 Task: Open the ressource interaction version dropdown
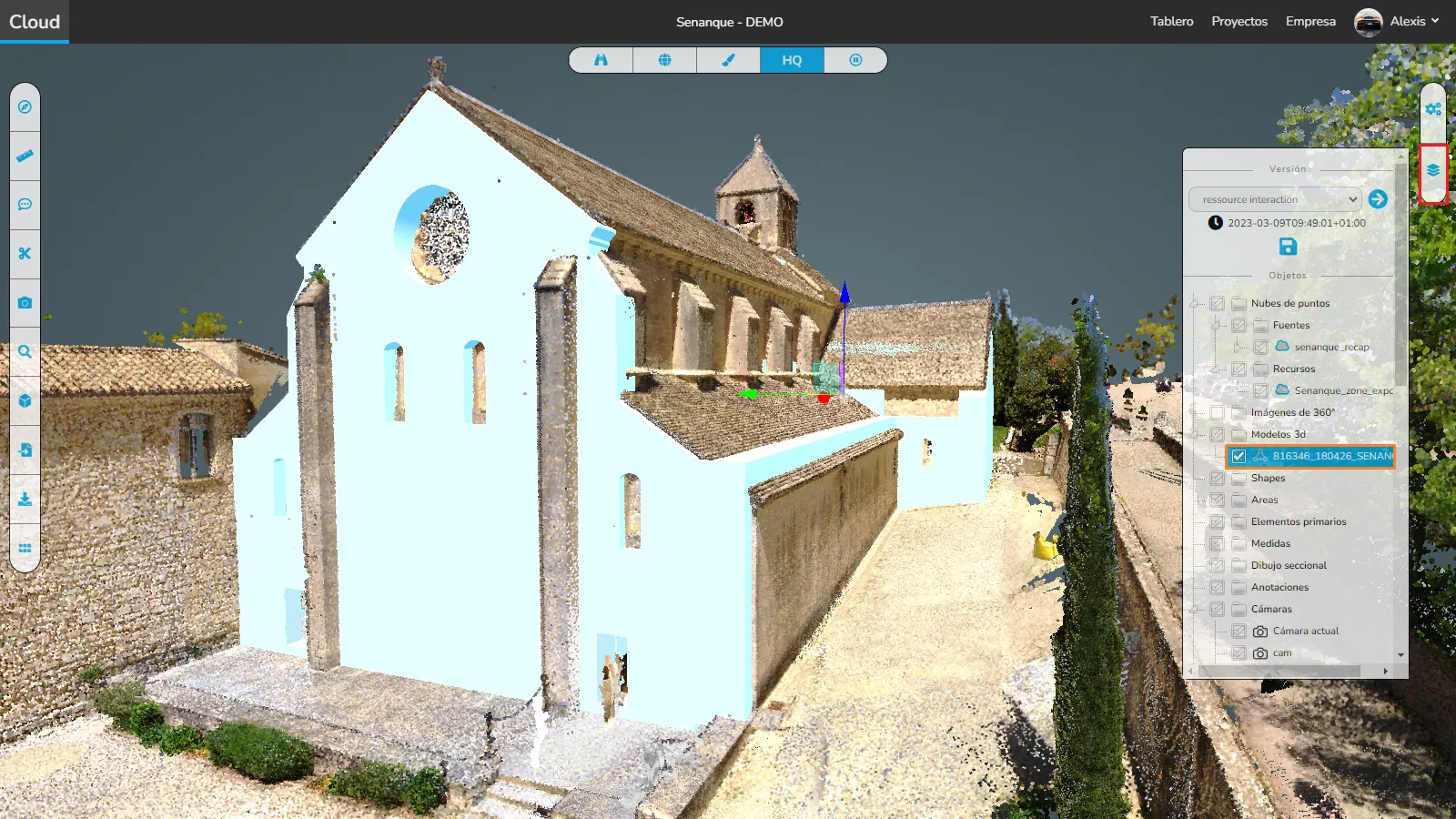1276,199
